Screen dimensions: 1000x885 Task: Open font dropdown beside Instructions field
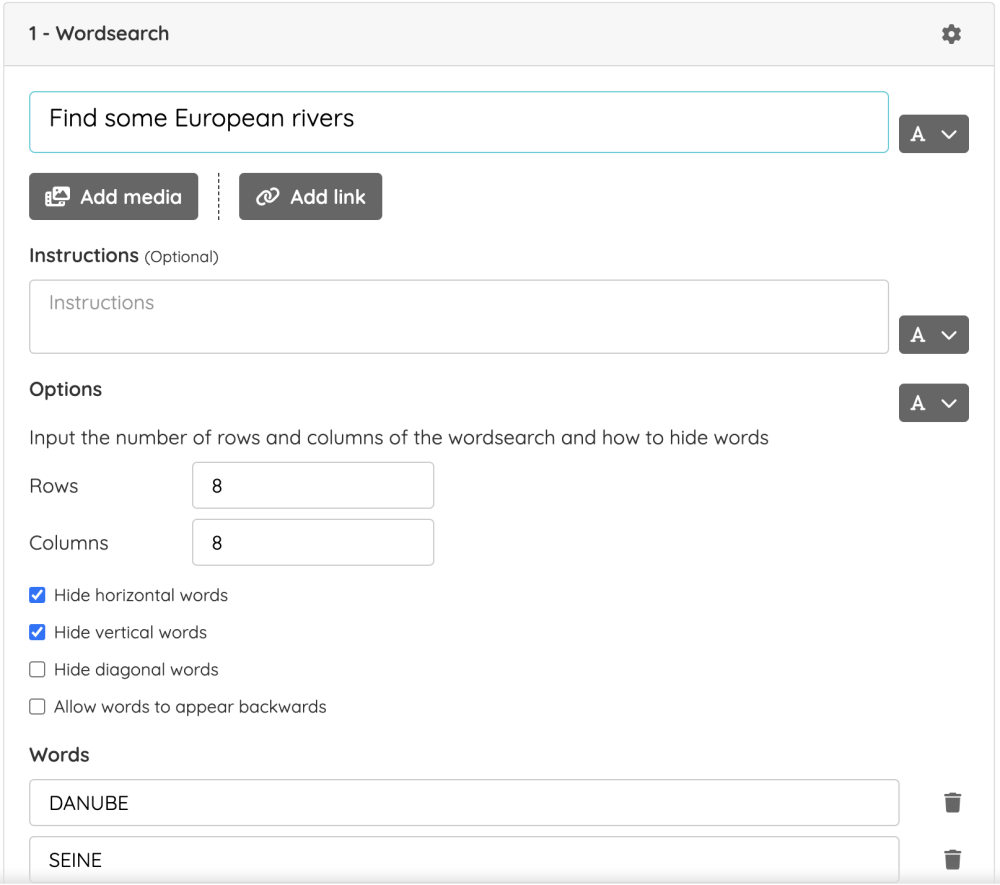tap(934, 335)
